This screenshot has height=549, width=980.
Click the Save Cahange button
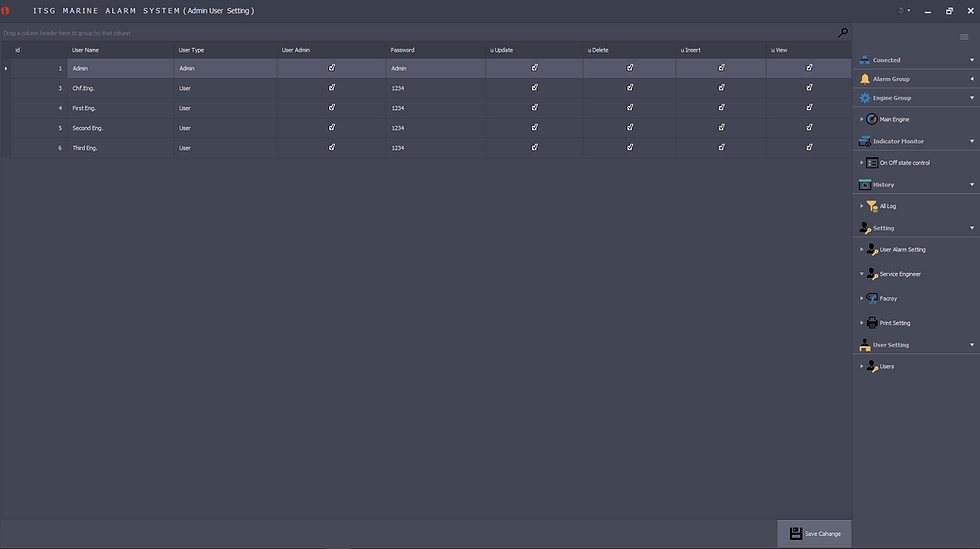point(814,534)
